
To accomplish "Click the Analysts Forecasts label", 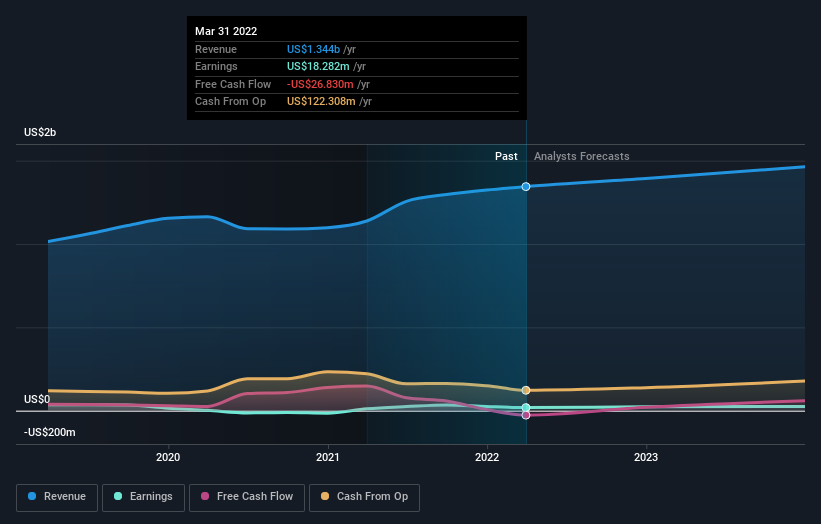I will click(x=582, y=156).
